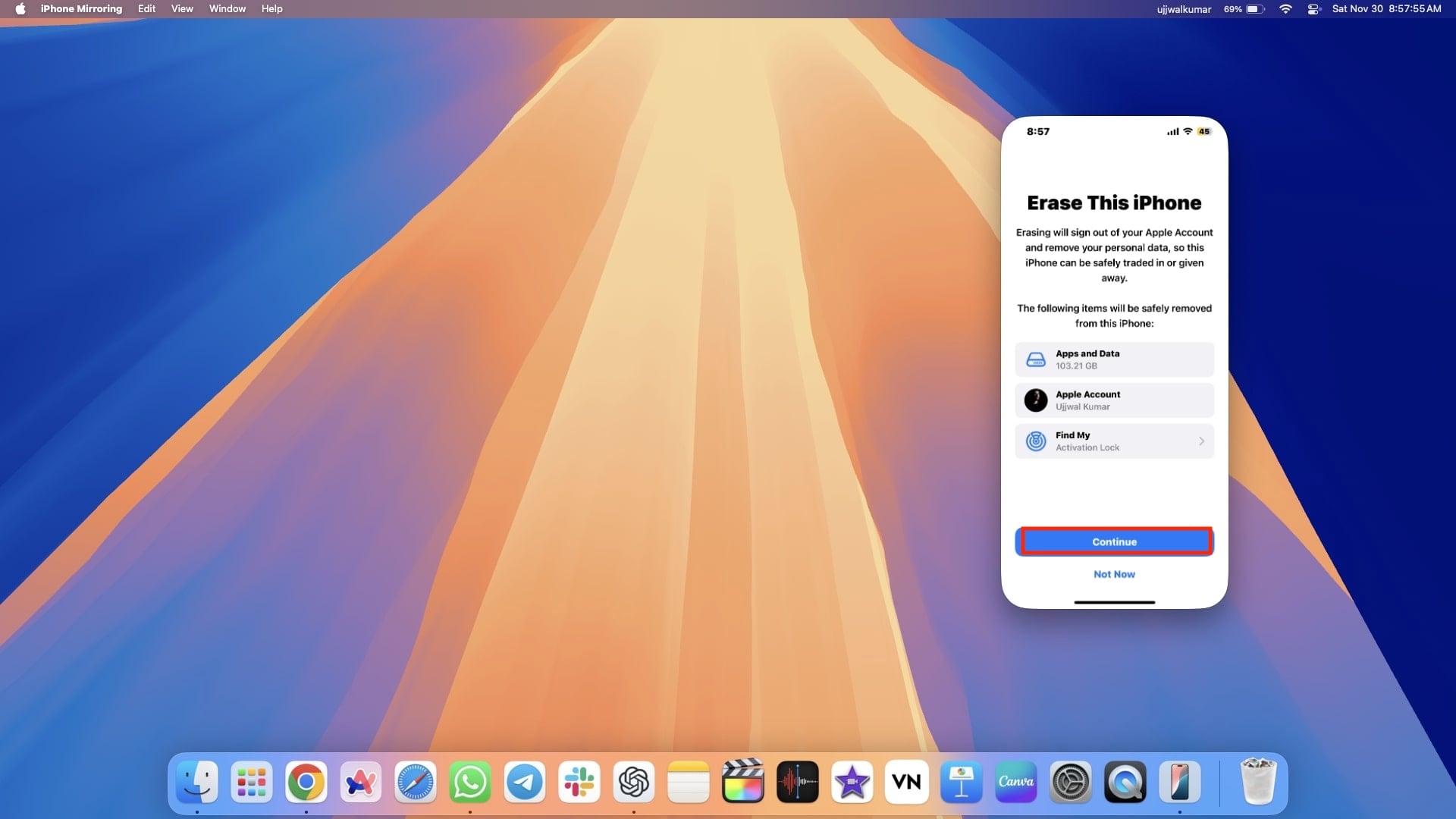
Task: Click the Continue button on the erase screen
Action: click(1114, 541)
